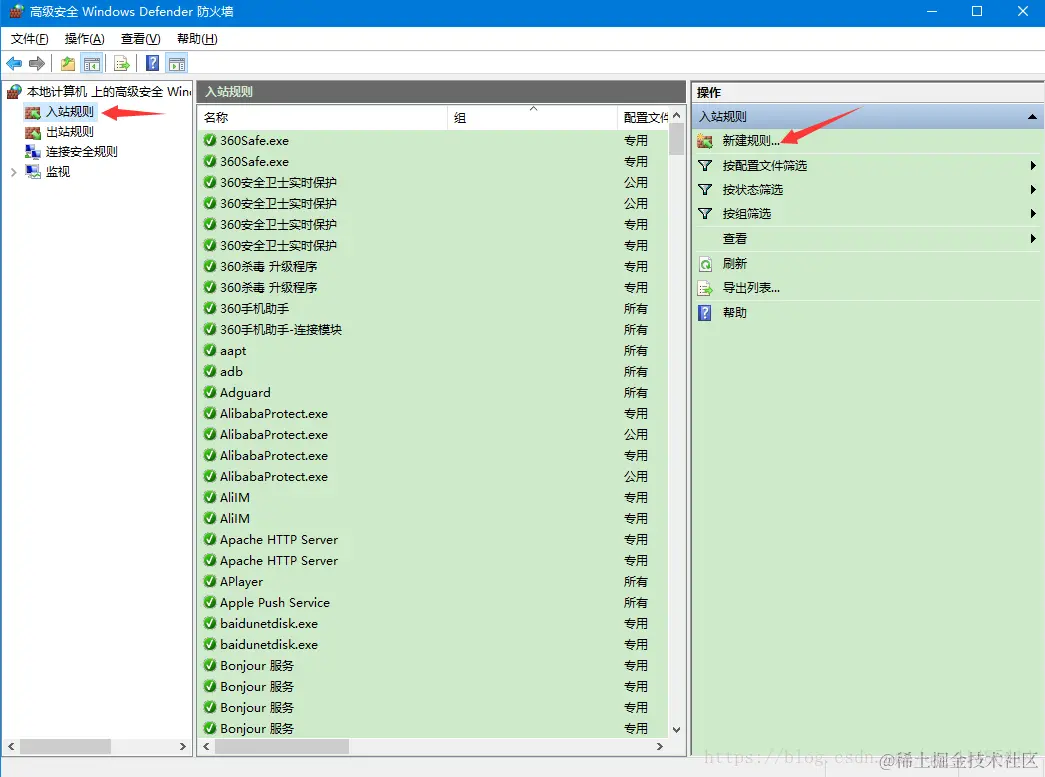This screenshot has height=777, width=1045.
Task: Collapse the 入站规则 actions section
Action: 1032,117
